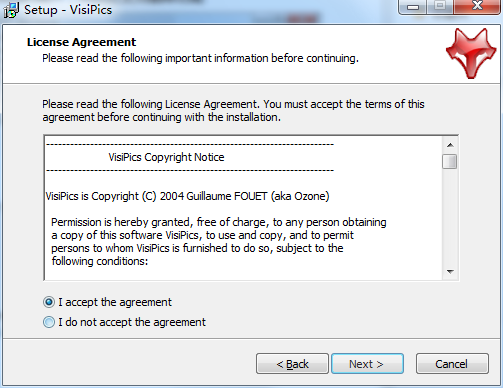
Task: Go to the previous step with Back
Action: pyautogui.click(x=292, y=364)
